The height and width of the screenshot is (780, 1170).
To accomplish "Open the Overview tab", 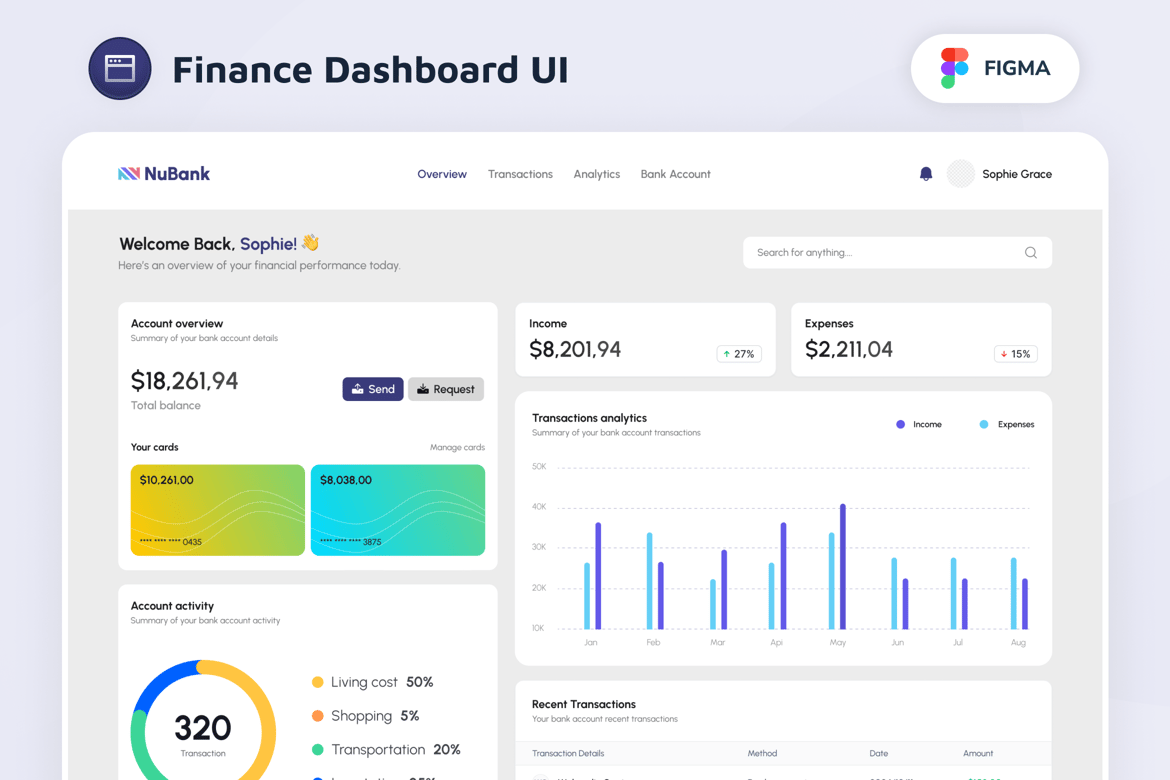I will [442, 174].
